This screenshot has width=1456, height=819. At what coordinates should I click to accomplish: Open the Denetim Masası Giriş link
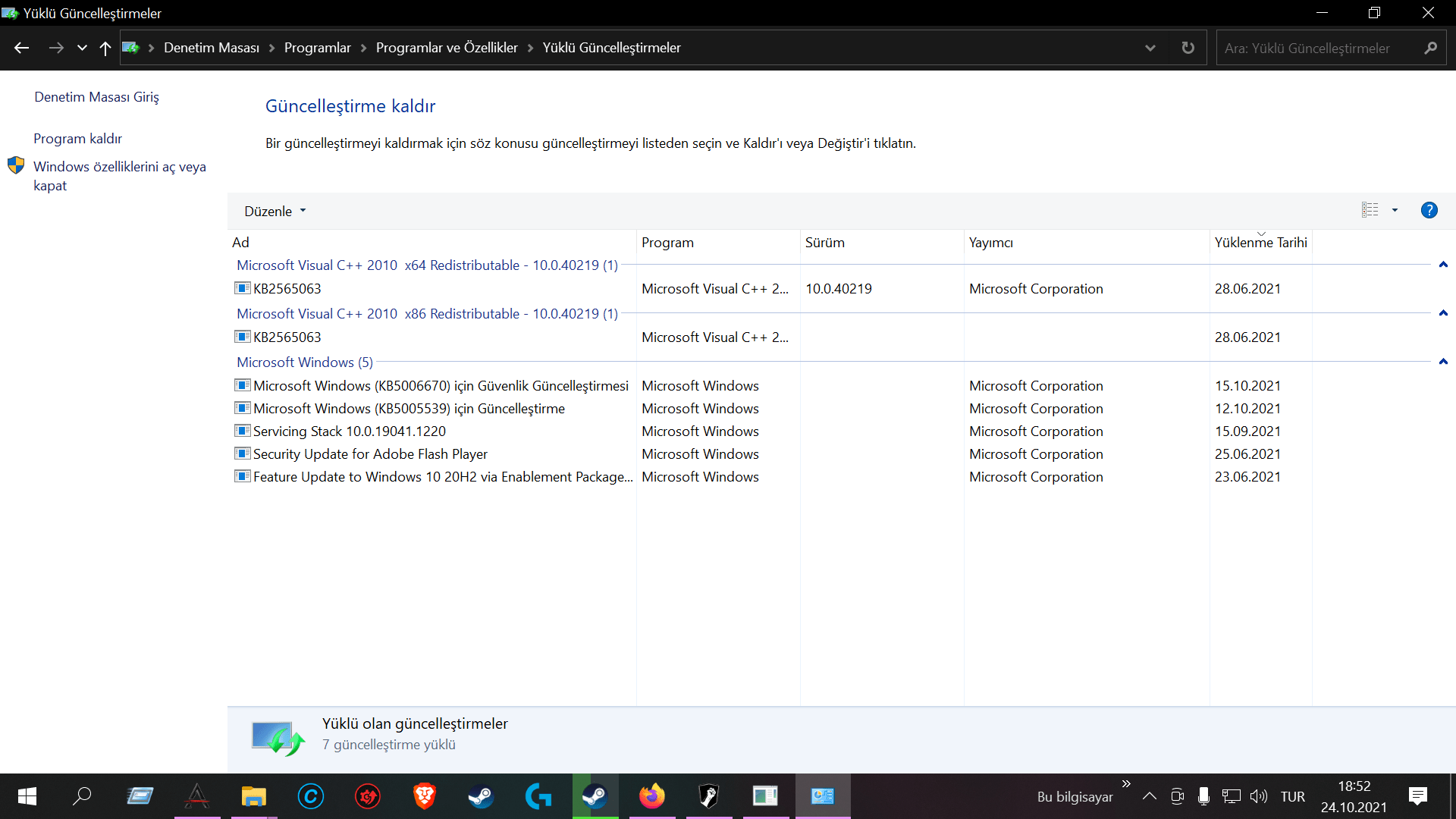pyautogui.click(x=96, y=97)
